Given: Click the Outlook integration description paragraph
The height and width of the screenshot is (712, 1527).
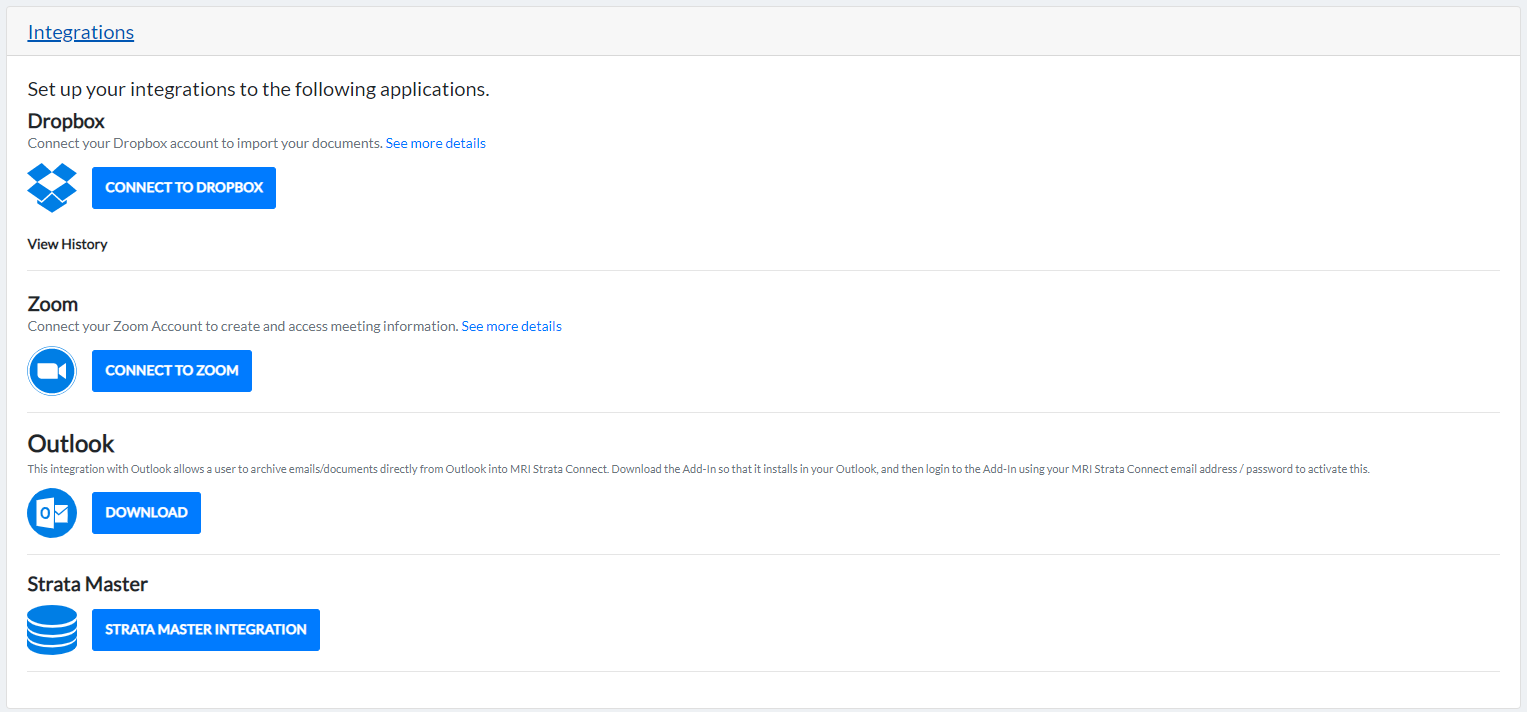Looking at the screenshot, I should coord(698,469).
